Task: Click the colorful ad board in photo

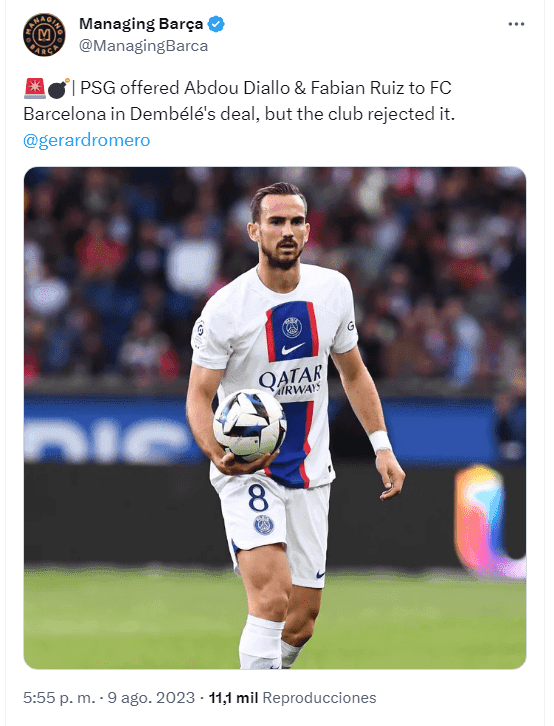Action: pos(490,521)
